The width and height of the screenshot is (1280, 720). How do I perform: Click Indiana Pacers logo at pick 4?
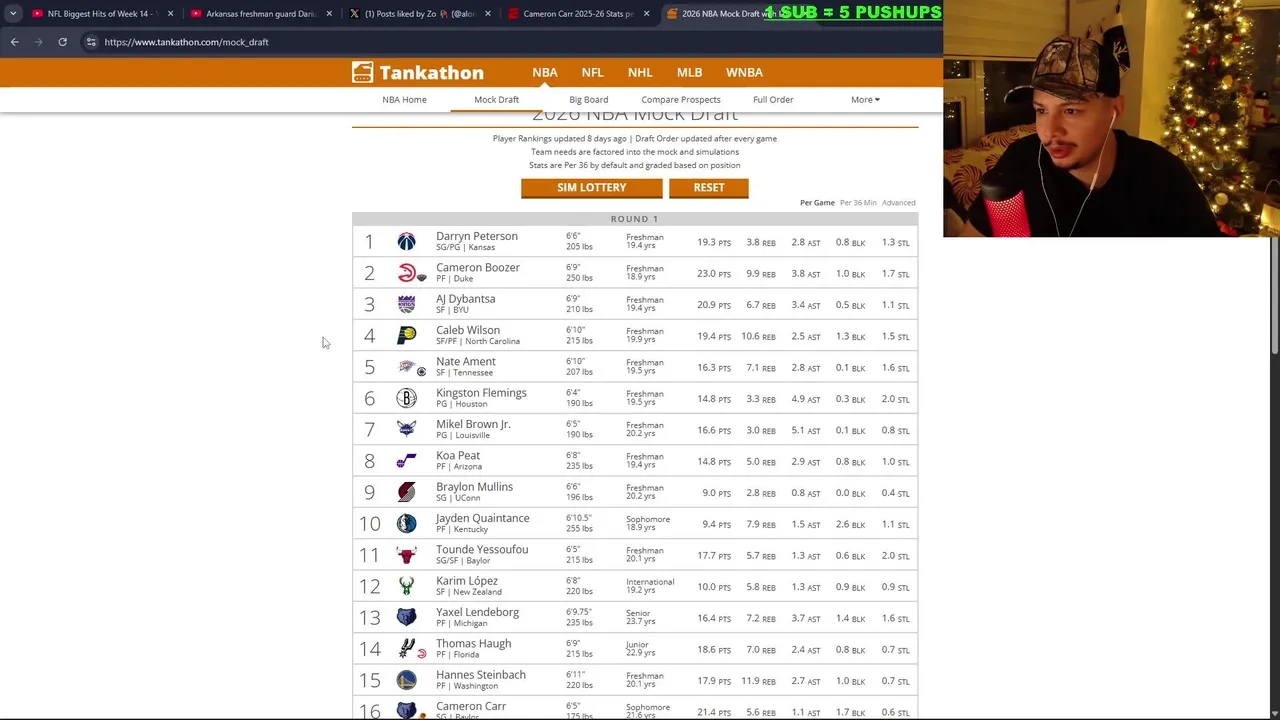[406, 336]
